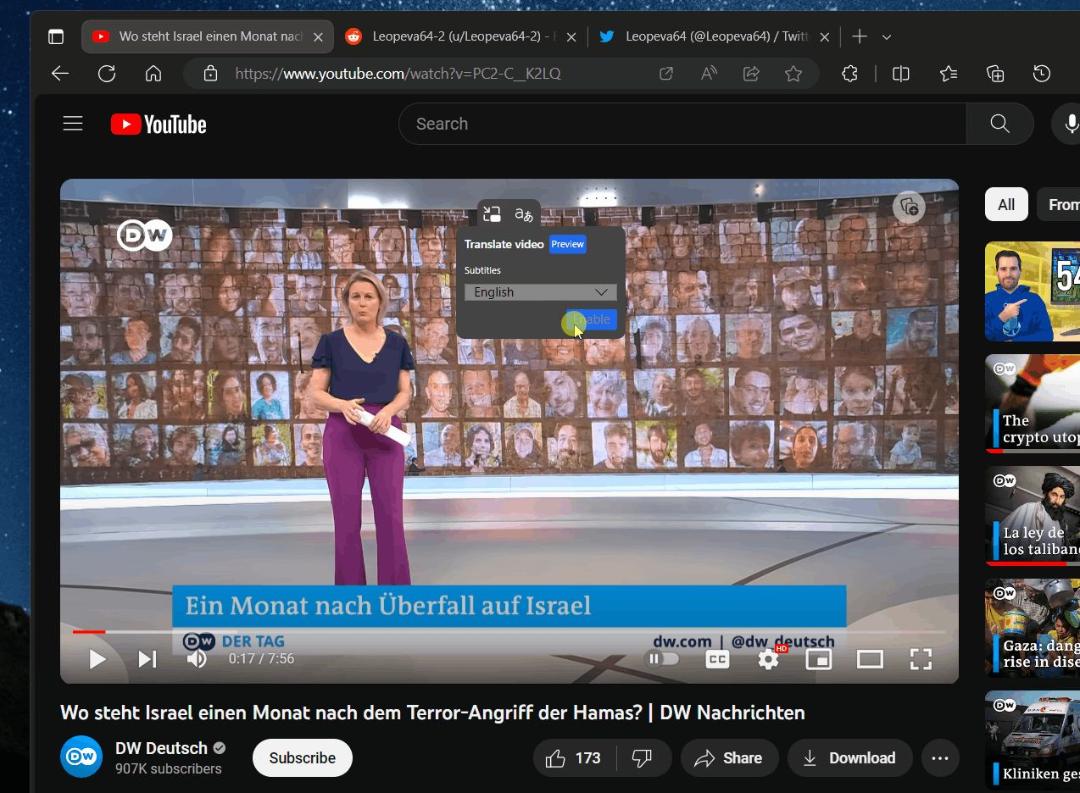Close the Twitter Leopeva64 tab
This screenshot has height=793, width=1080.
tap(824, 37)
